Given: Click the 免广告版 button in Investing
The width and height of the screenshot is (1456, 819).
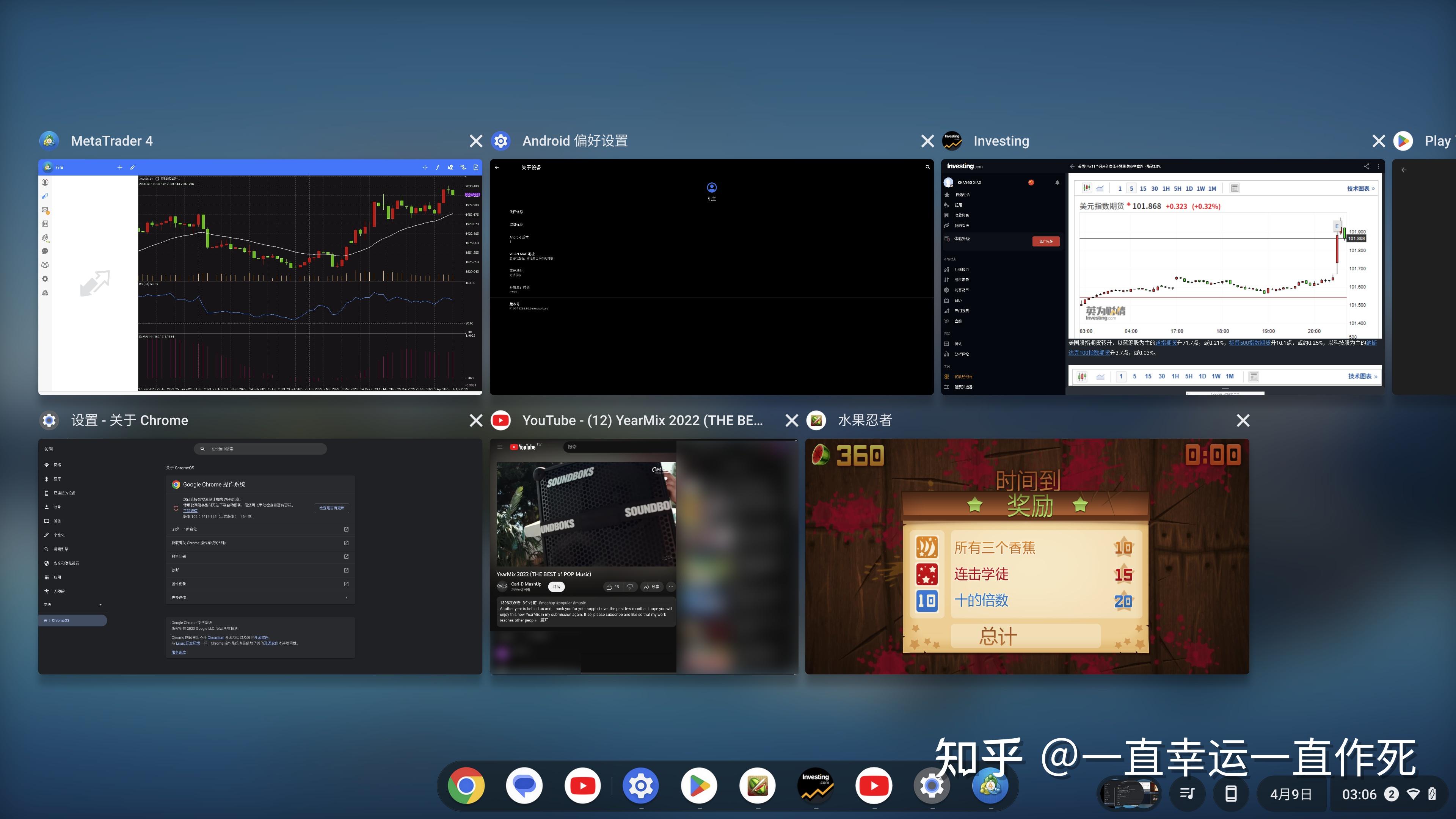Looking at the screenshot, I should click(1046, 242).
